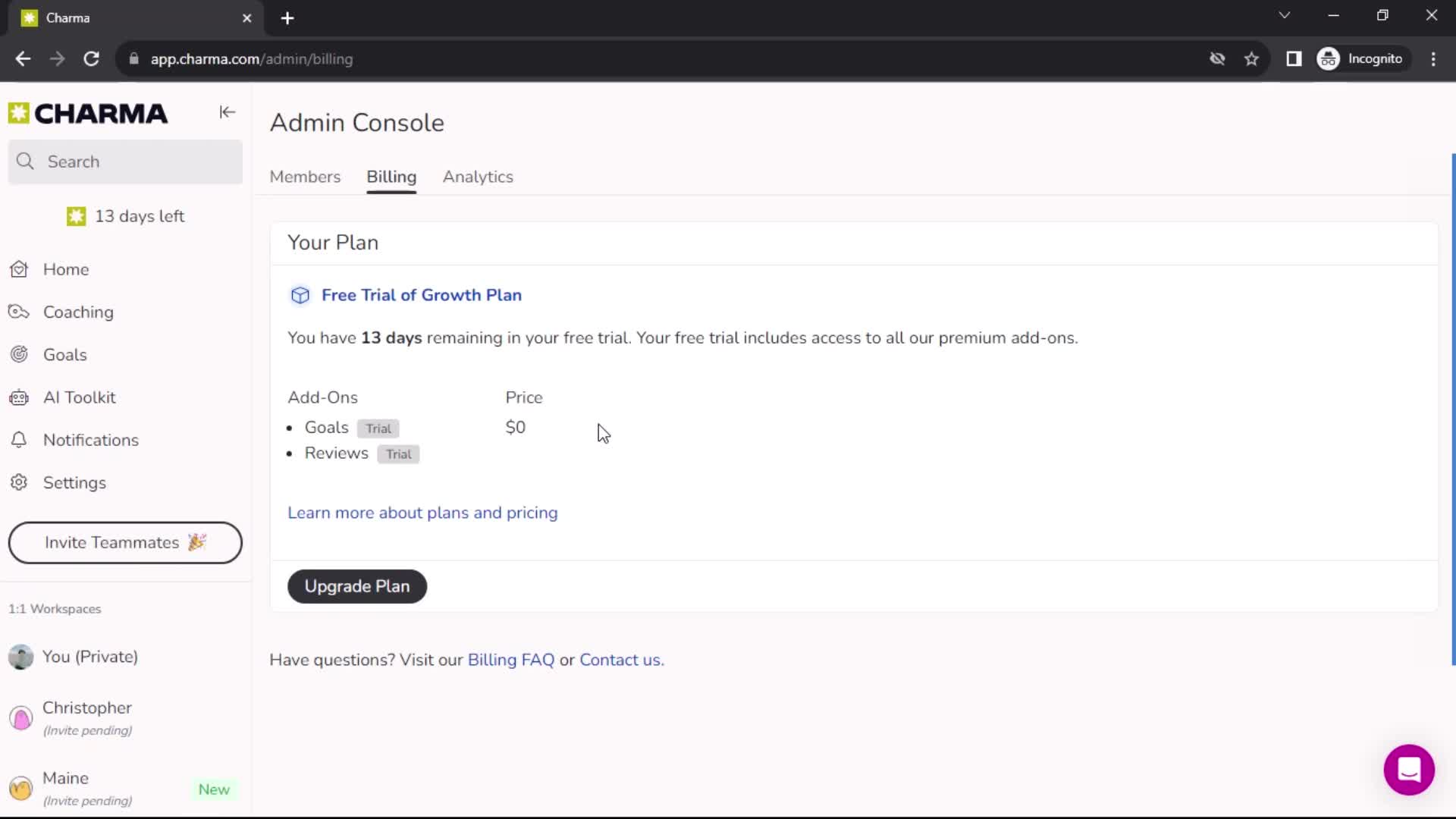
Task: Click the AI Toolkit robot icon
Action: pos(19,397)
